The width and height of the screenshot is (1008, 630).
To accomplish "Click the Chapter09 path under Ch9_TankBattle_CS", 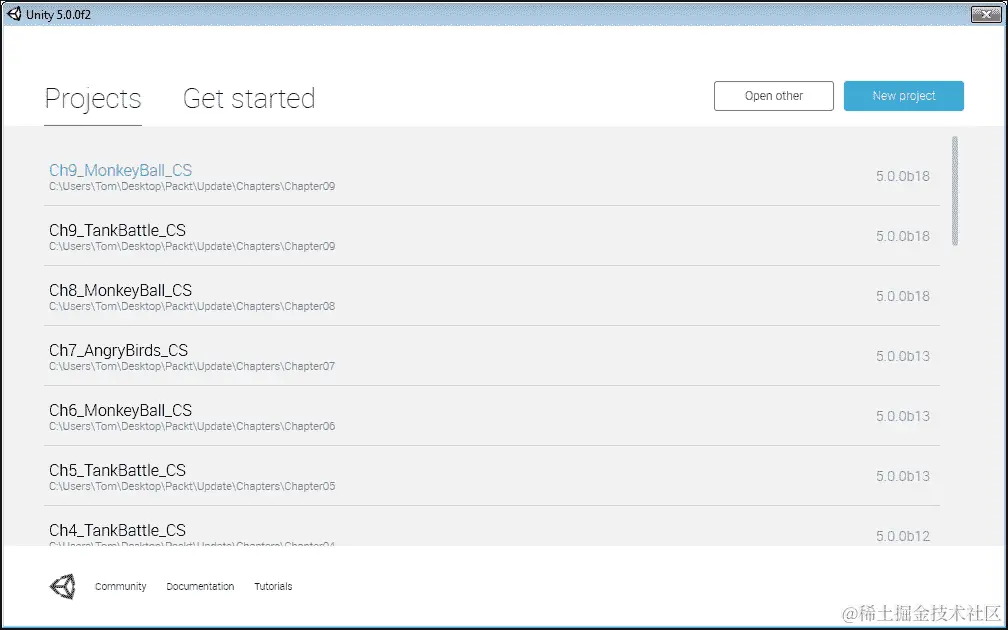I will click(192, 246).
